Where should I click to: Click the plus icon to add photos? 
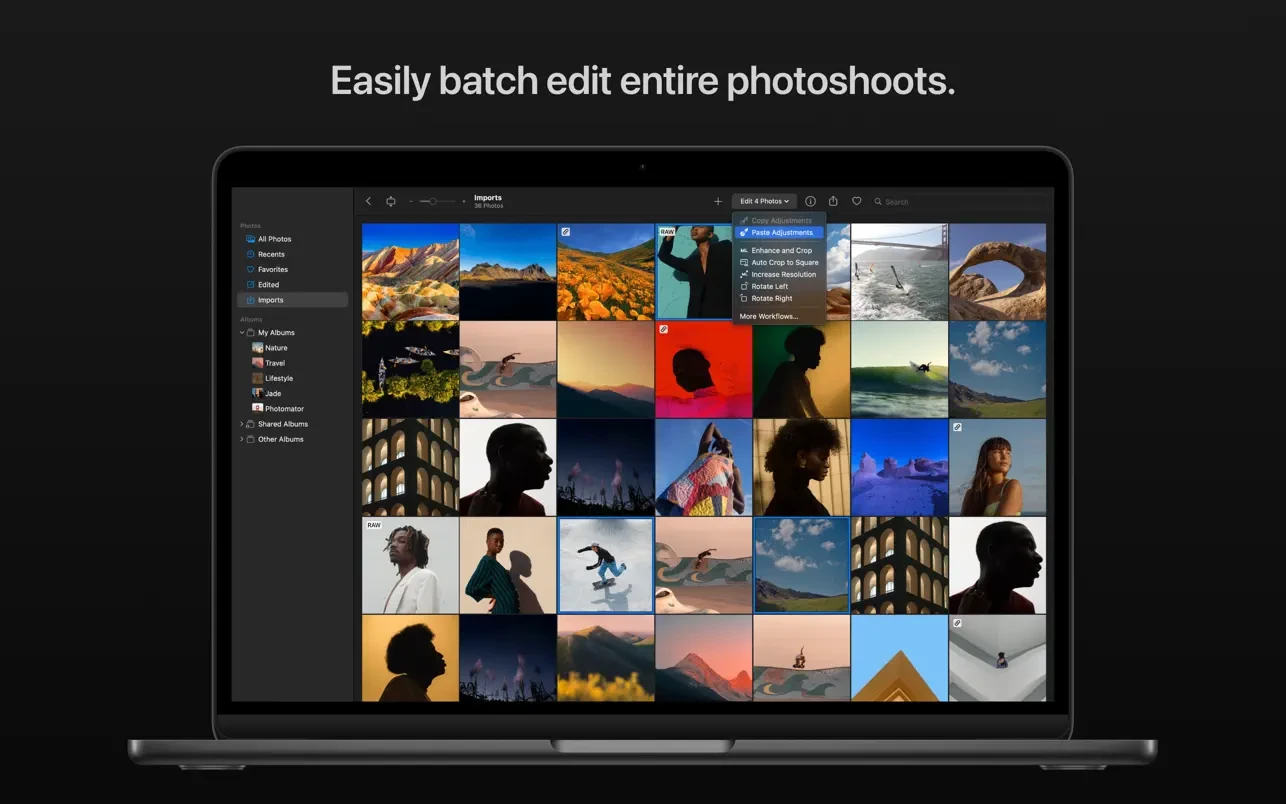[x=717, y=201]
